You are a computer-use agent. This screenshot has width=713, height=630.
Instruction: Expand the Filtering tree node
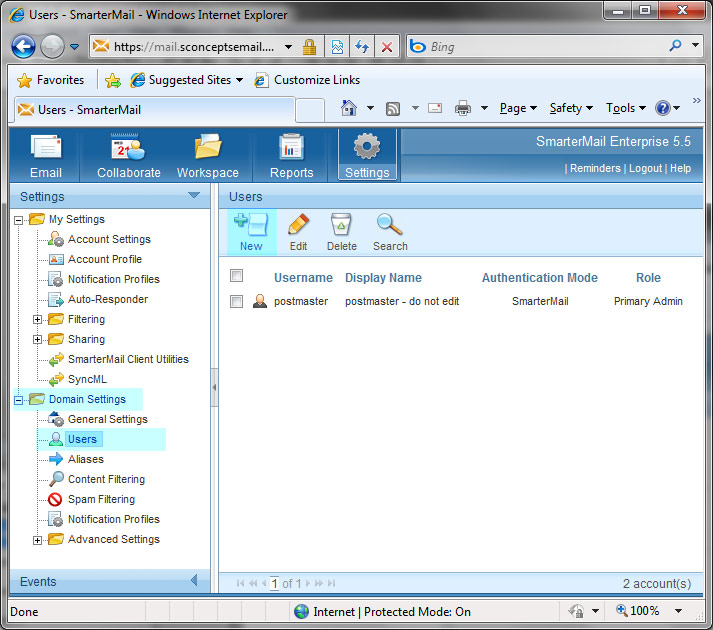pyautogui.click(x=38, y=319)
